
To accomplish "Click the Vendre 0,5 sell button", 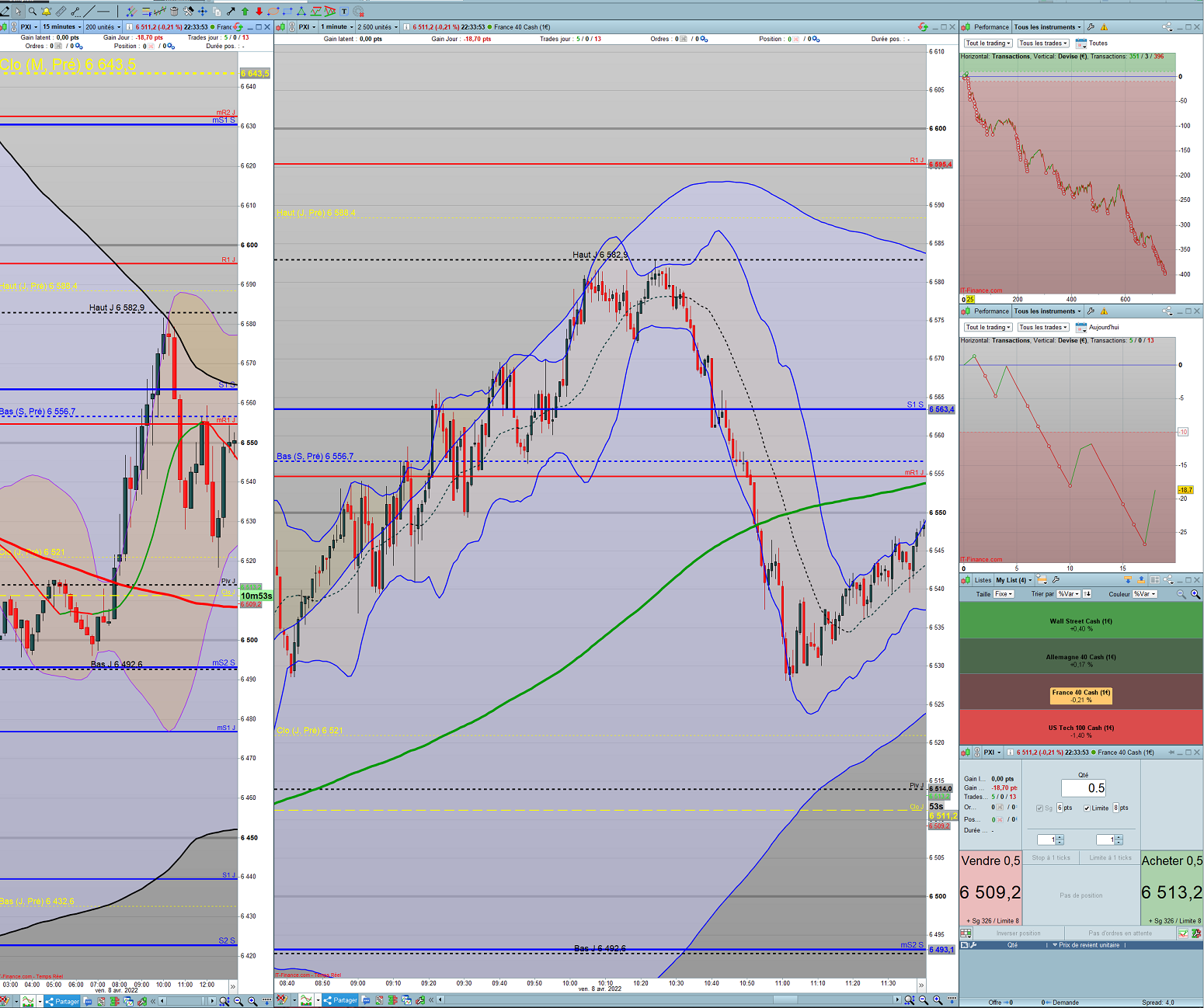I will coord(990,888).
